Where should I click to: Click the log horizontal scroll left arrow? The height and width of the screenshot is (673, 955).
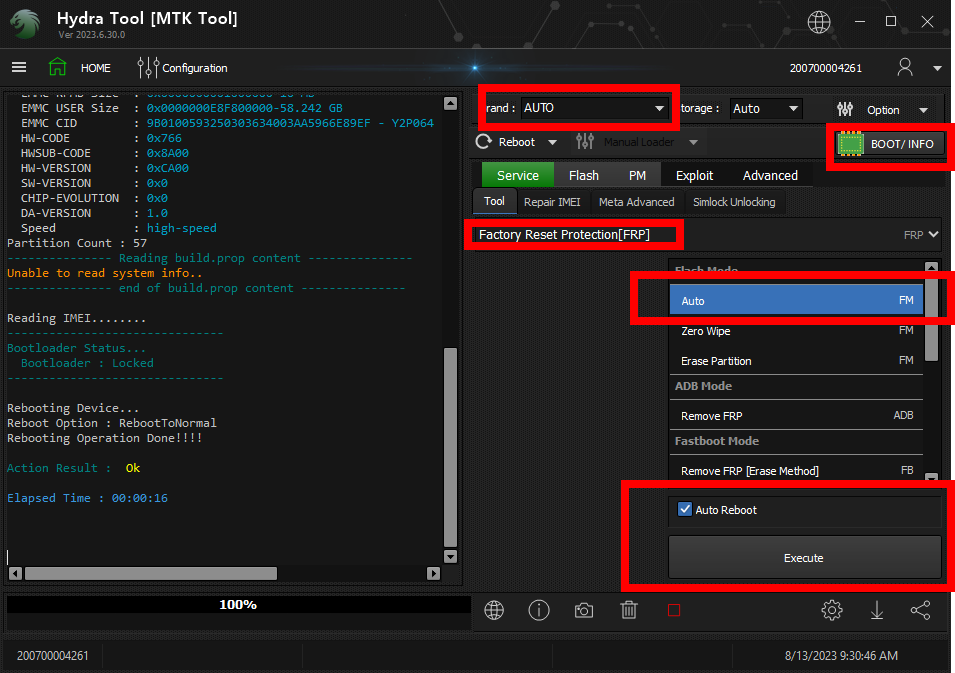[15, 573]
